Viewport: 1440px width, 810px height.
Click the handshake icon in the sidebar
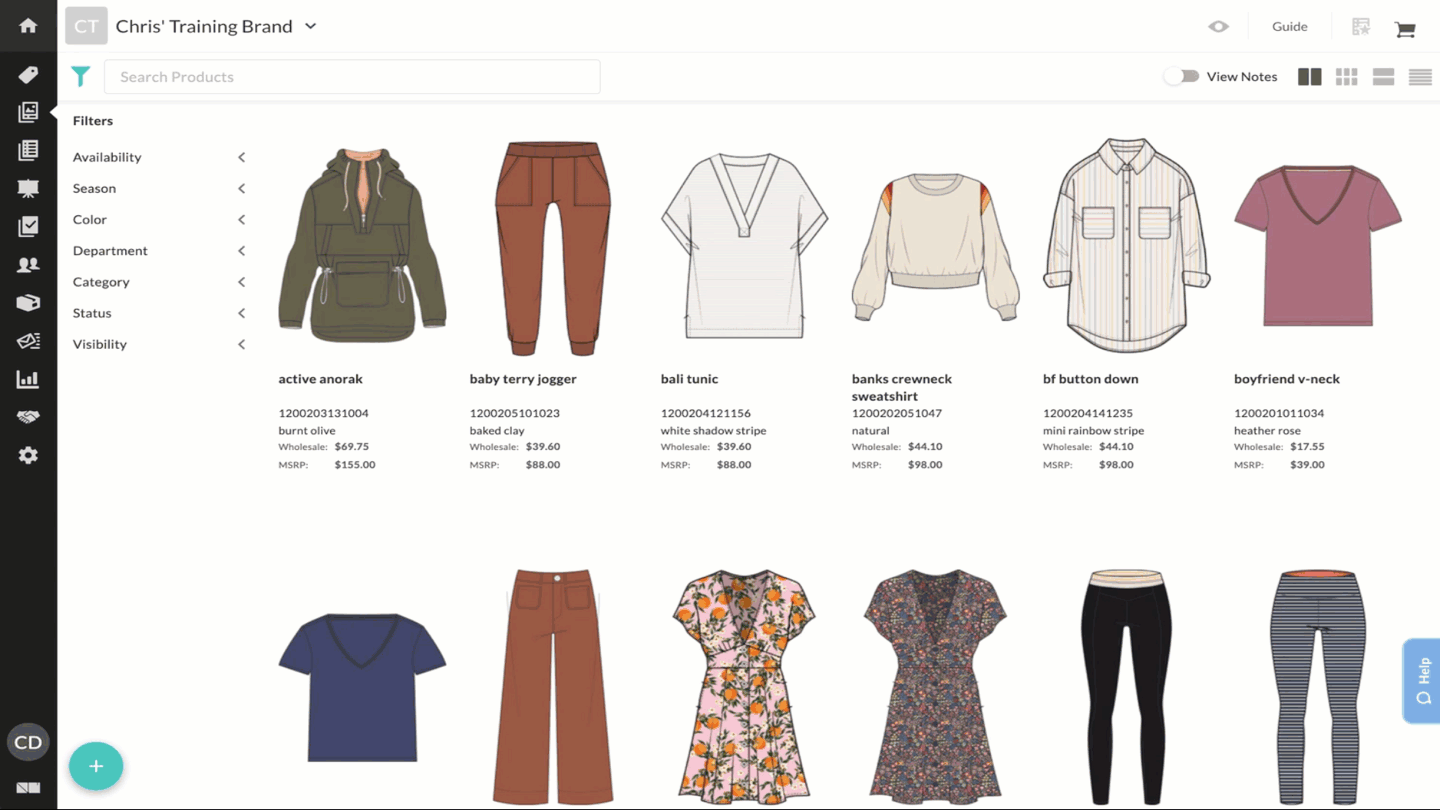[28, 417]
